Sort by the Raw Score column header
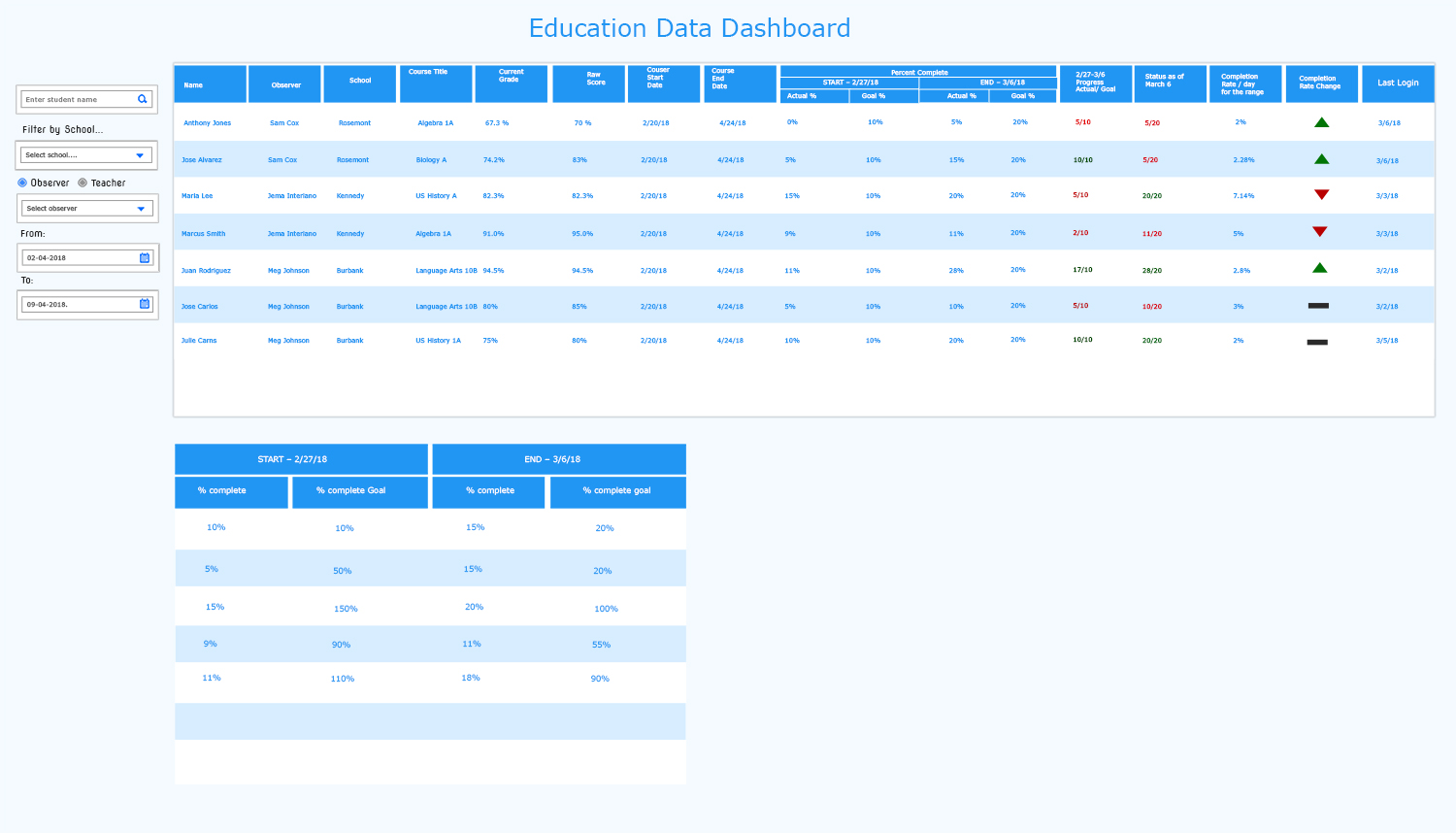This screenshot has width=1456, height=833. (588, 83)
